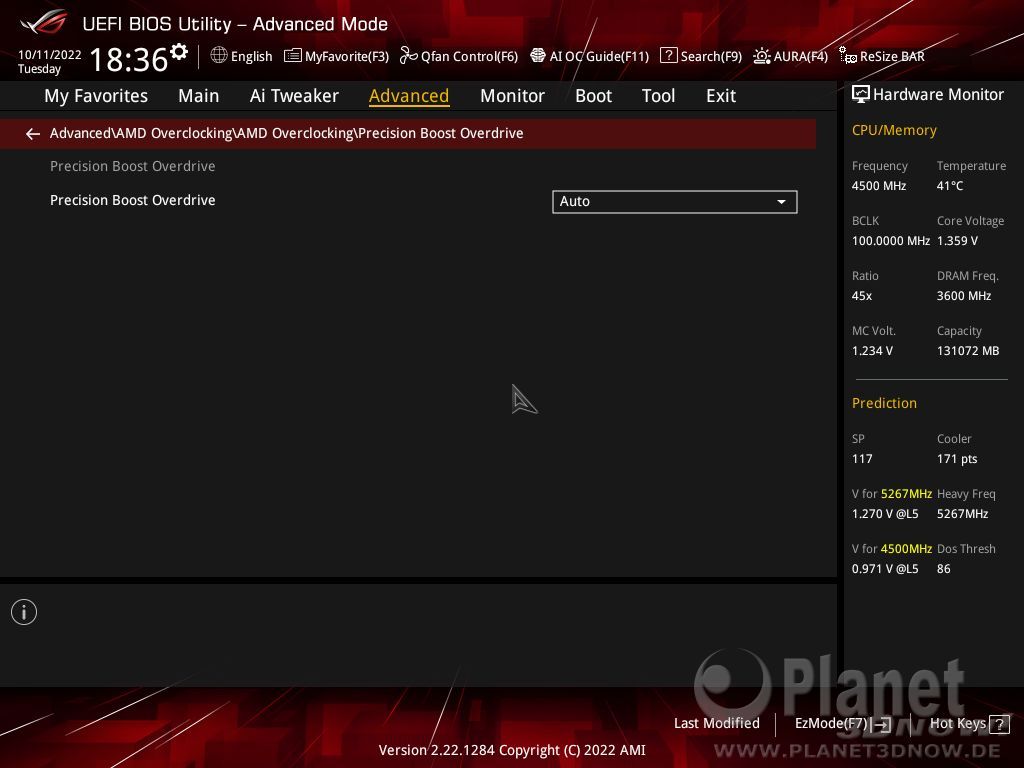Switch to EzMode(F7)
The height and width of the screenshot is (768, 1024).
[831, 724]
